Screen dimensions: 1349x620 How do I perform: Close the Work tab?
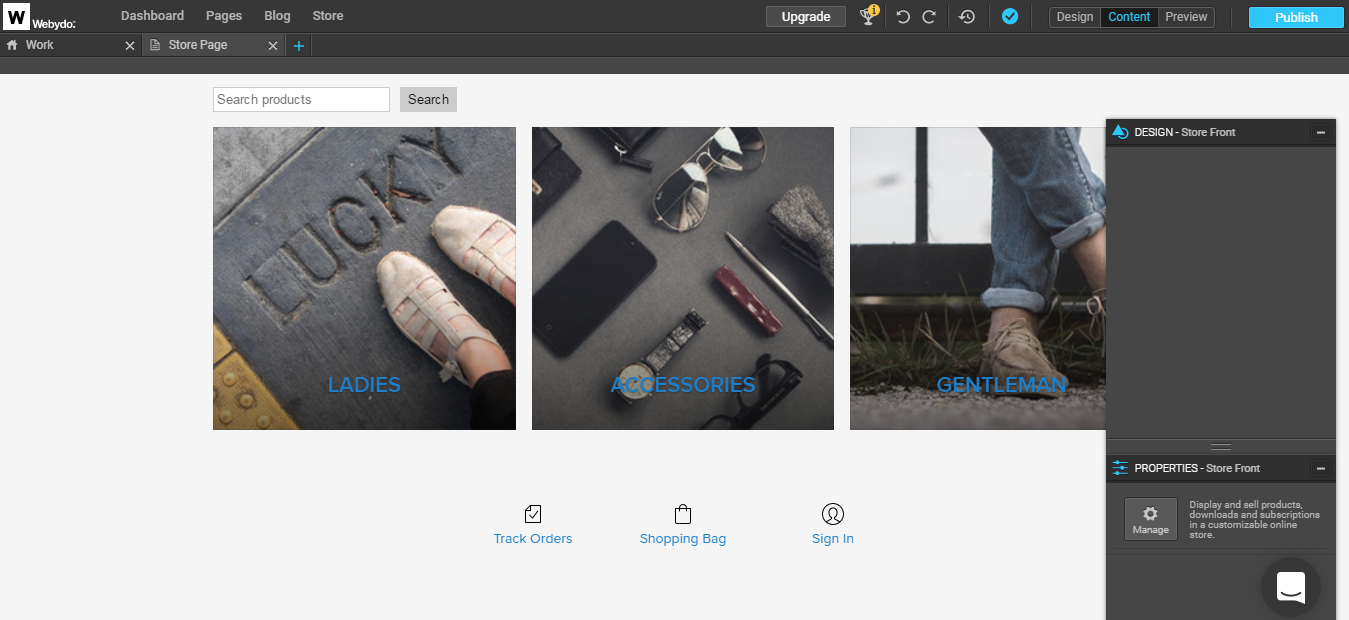tap(130, 46)
